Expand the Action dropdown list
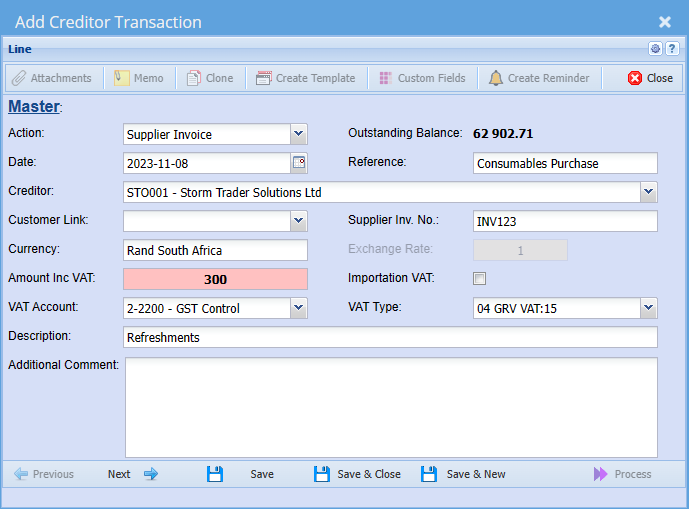The image size is (689, 509). point(298,134)
